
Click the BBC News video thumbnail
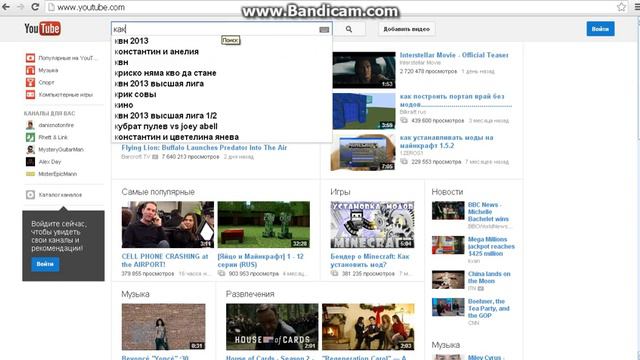point(448,211)
